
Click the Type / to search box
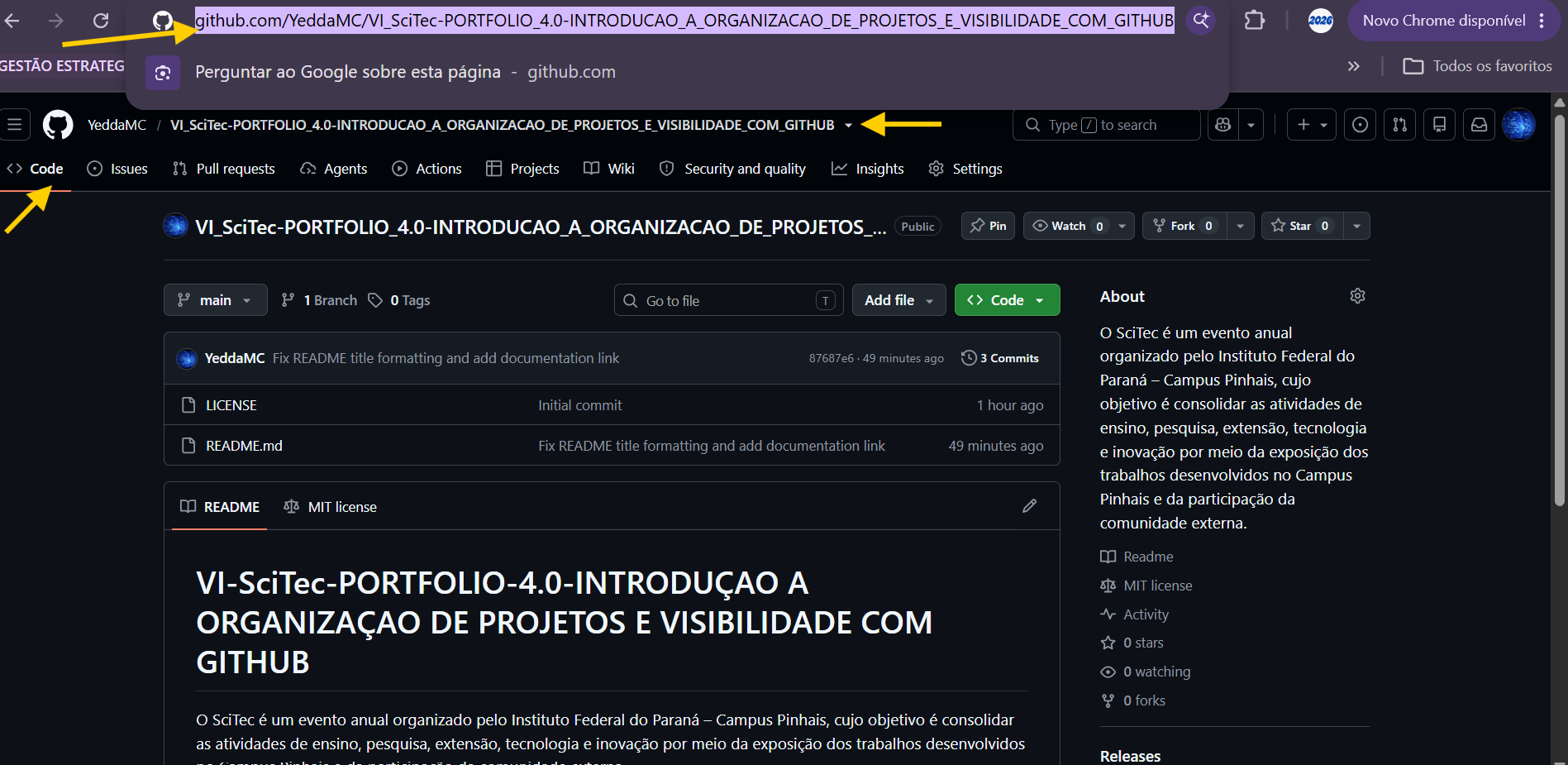1106,125
